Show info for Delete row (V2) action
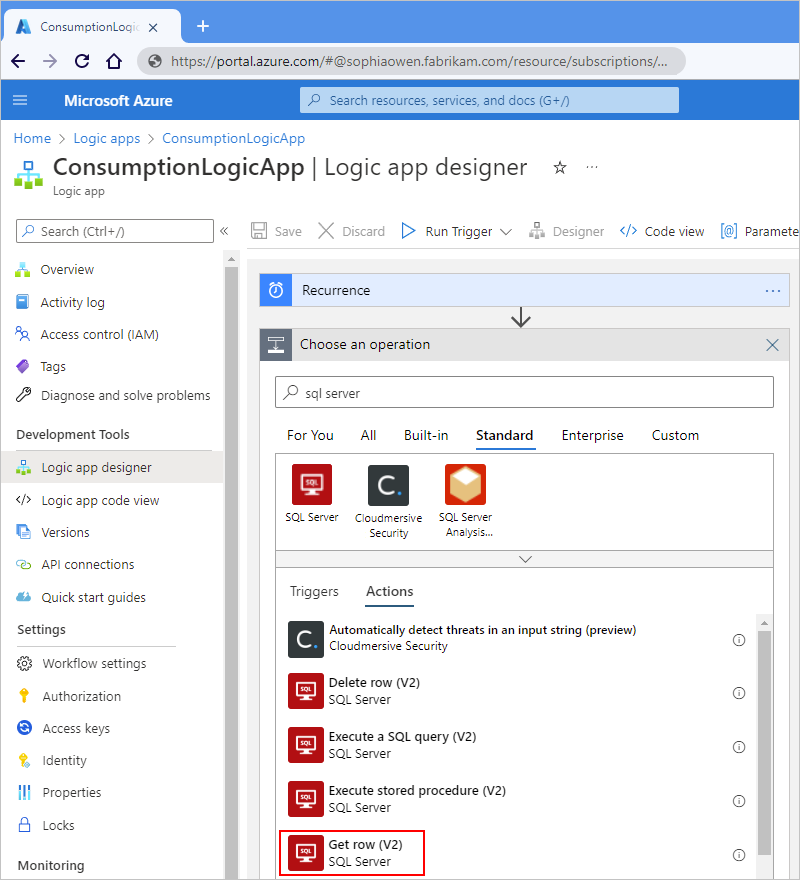Viewport: 800px width, 880px height. (x=739, y=693)
